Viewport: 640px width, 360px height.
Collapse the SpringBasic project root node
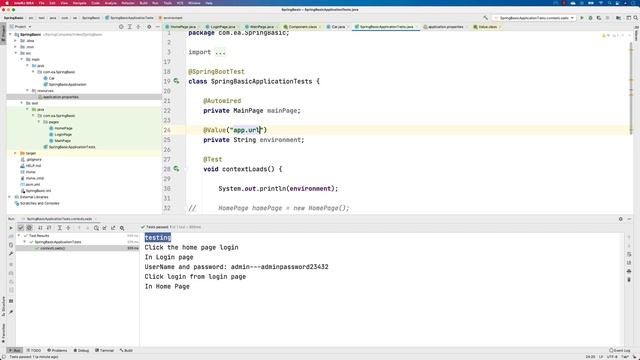10,35
